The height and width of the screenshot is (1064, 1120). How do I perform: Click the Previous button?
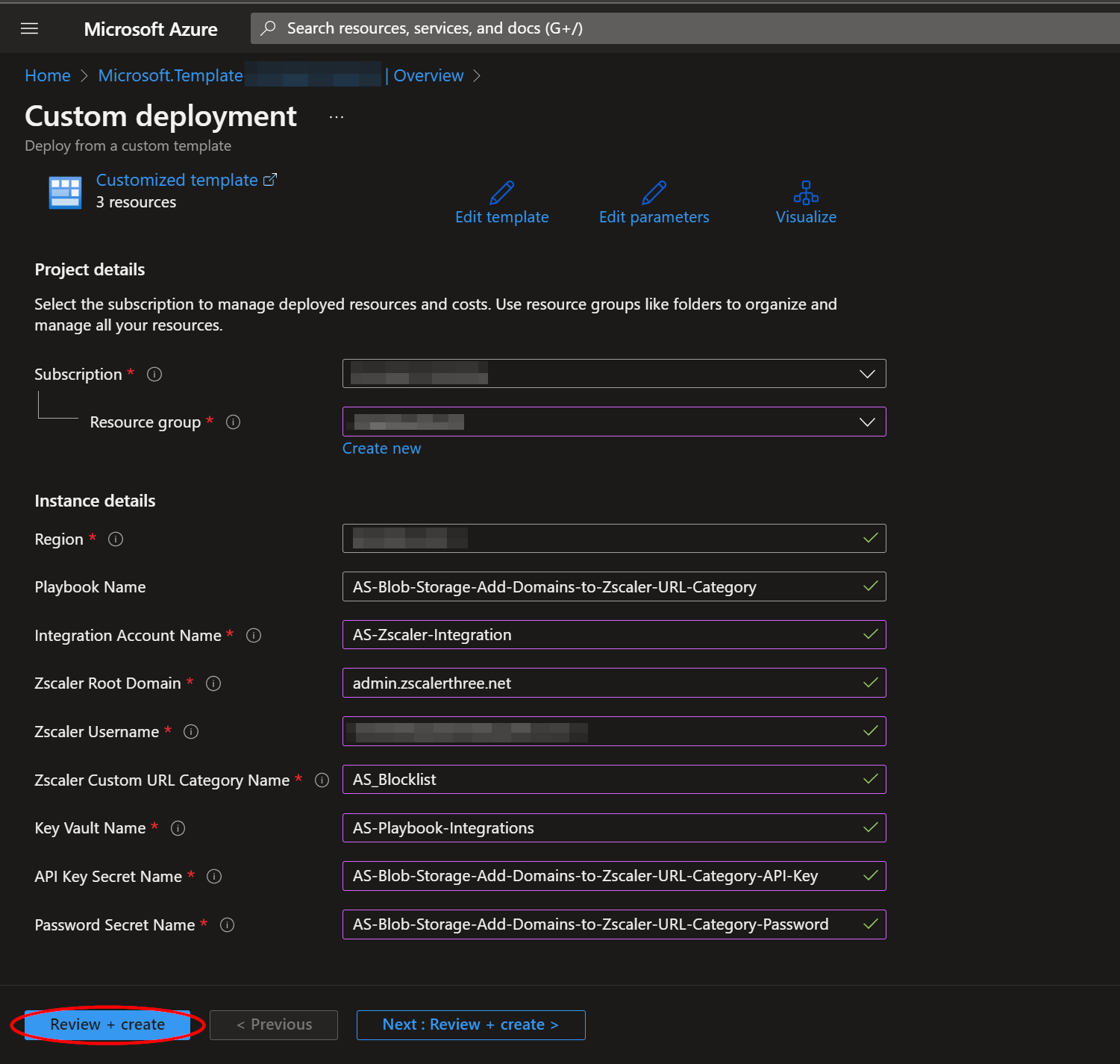click(x=274, y=1024)
